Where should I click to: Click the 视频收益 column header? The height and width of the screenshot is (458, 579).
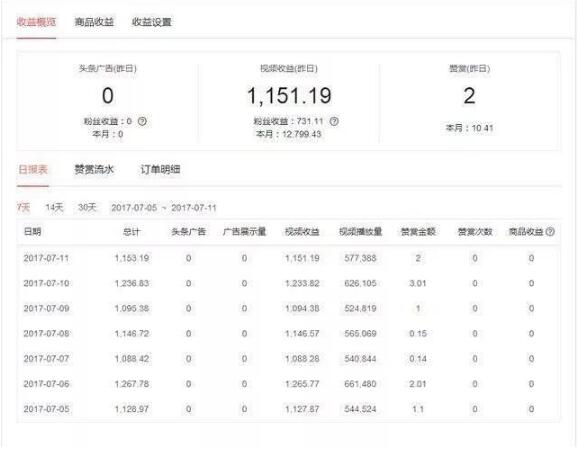(x=302, y=232)
